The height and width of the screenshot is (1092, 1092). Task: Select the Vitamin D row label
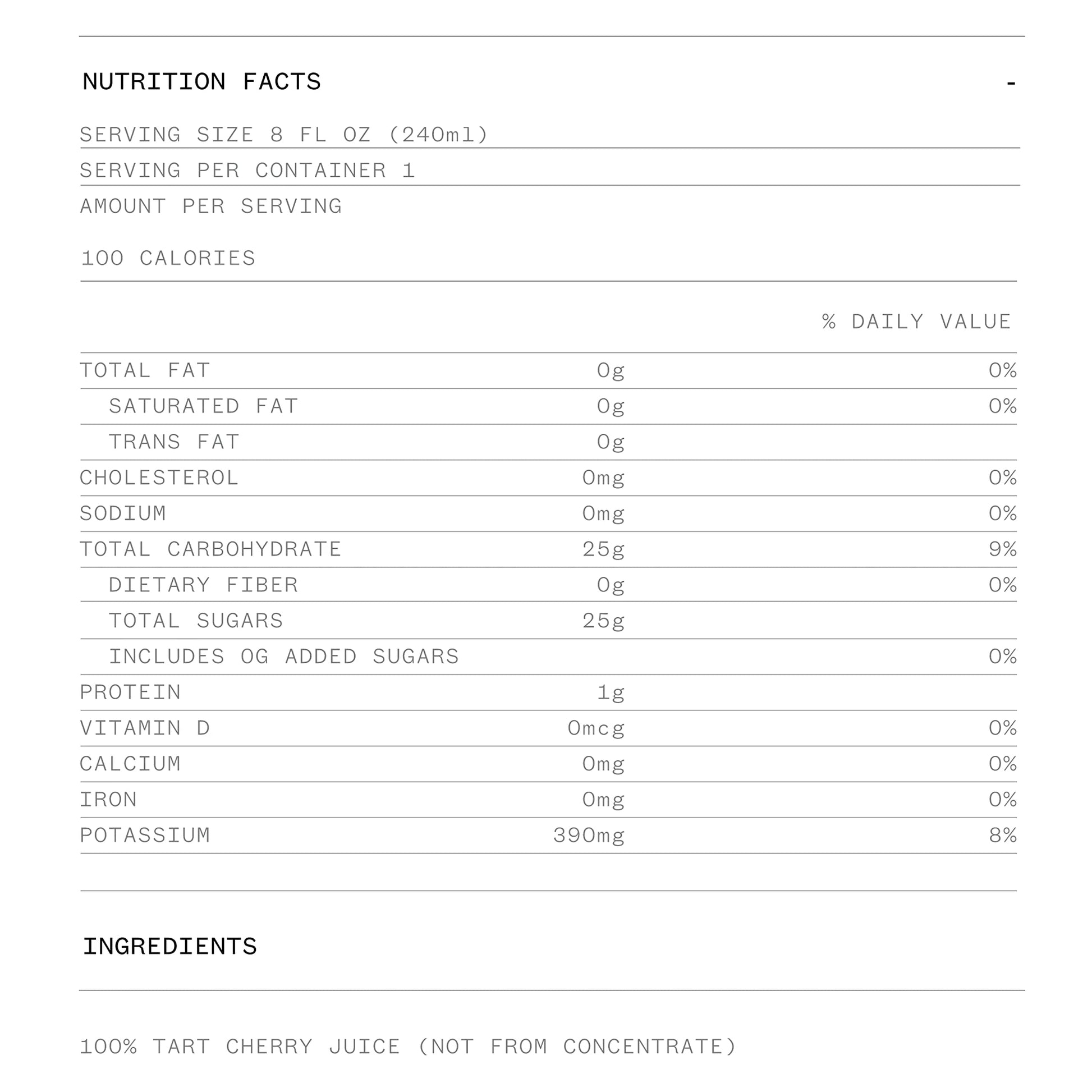coord(145,728)
